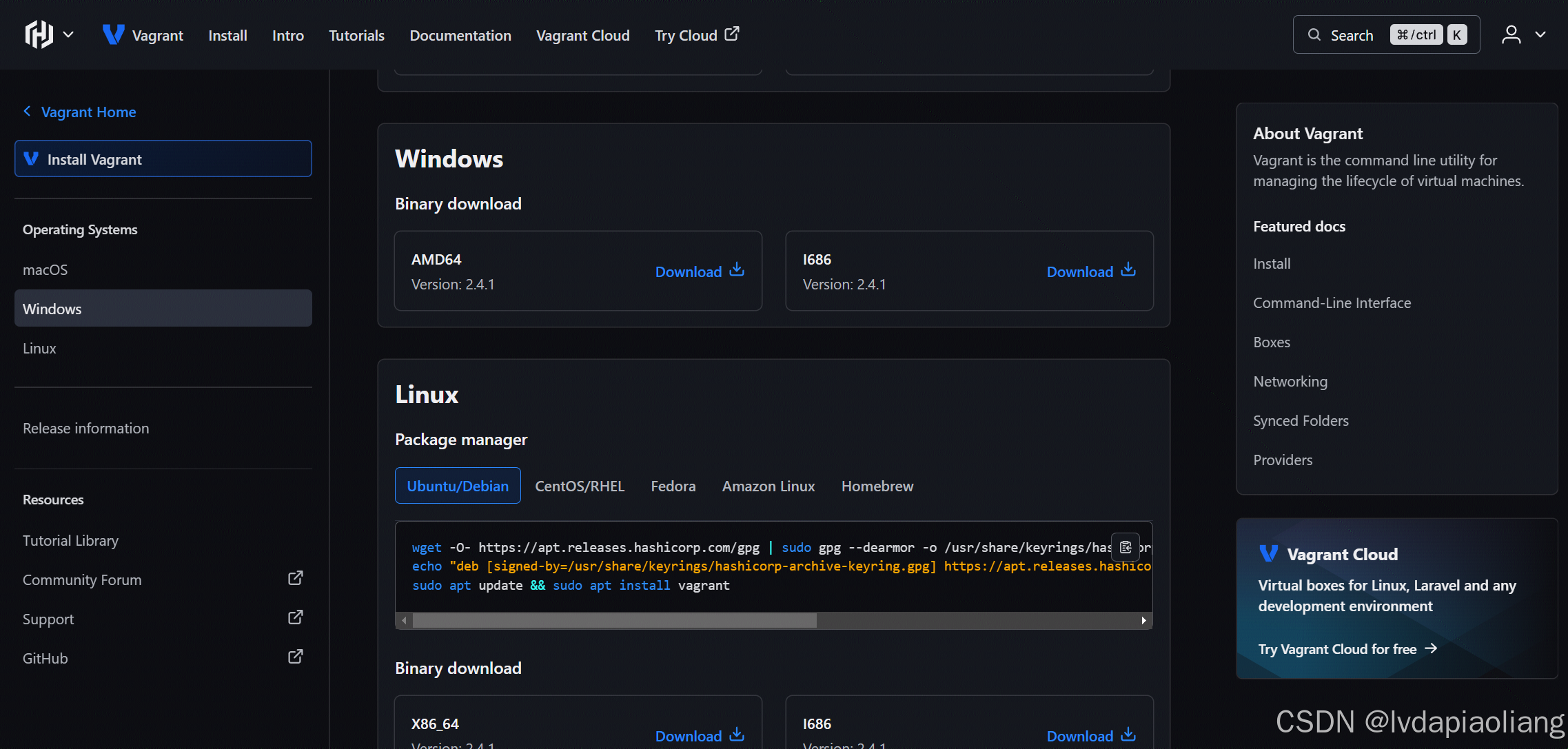Download Windows AMD64 binary
The image size is (1568, 749).
[x=700, y=271]
